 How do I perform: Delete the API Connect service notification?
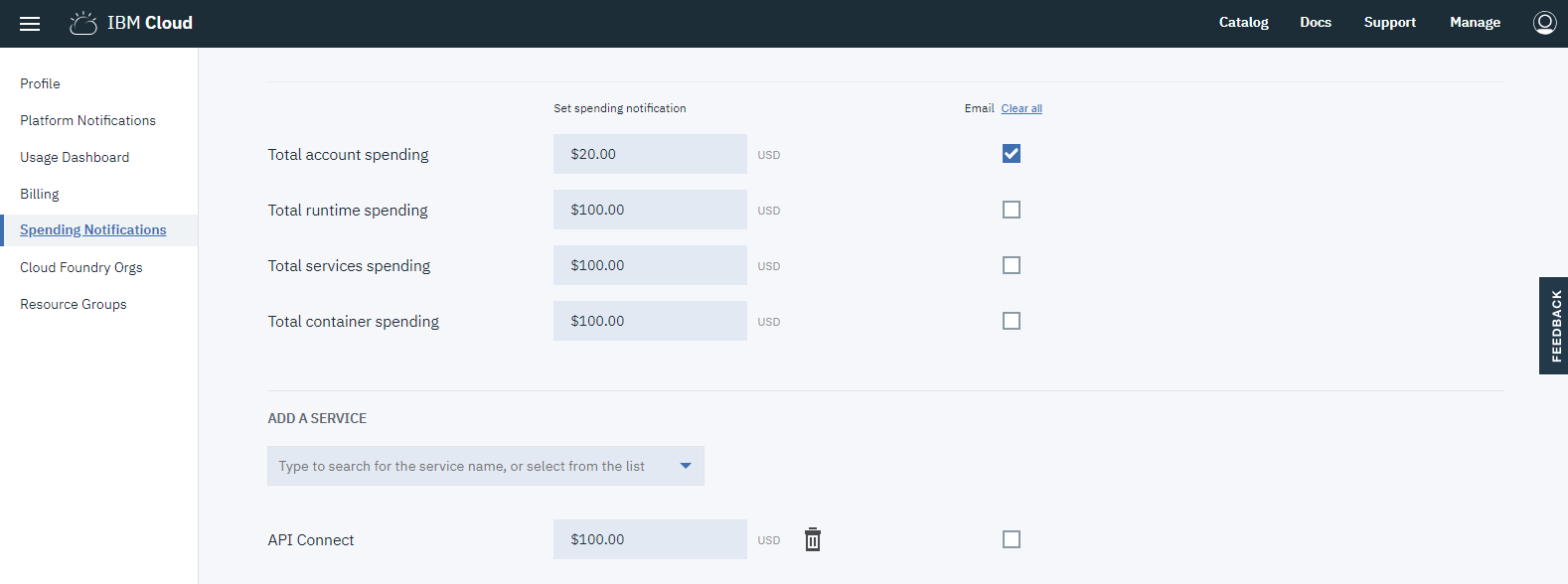813,539
